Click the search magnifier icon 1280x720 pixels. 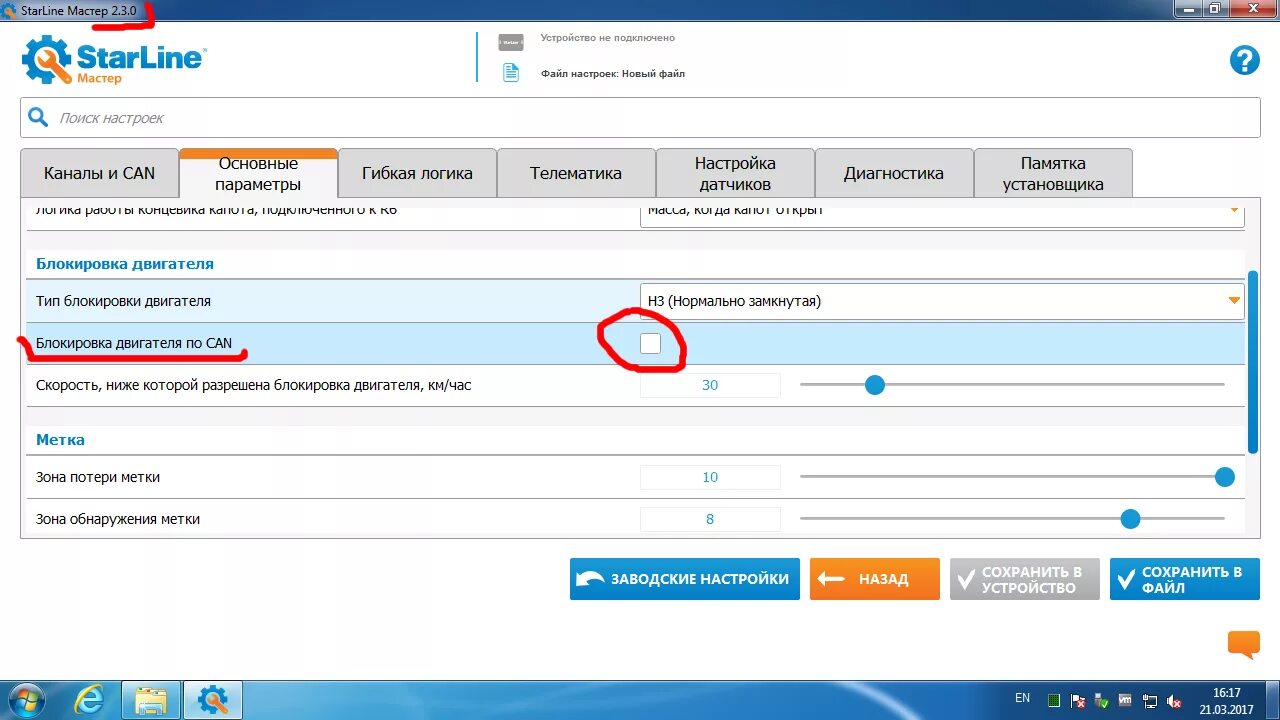tap(38, 118)
